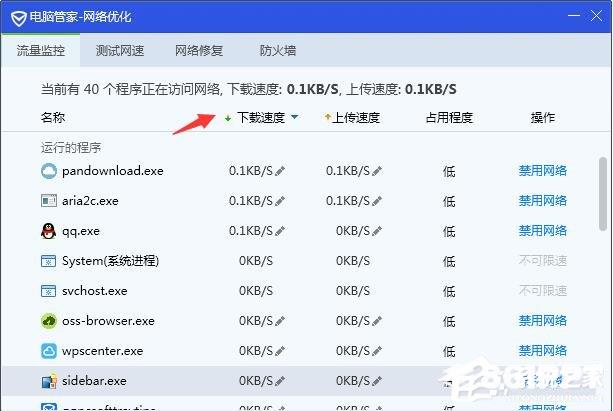The width and height of the screenshot is (613, 411).
Task: Edit upload speed limit for sidebar.exe
Action: 377,381
